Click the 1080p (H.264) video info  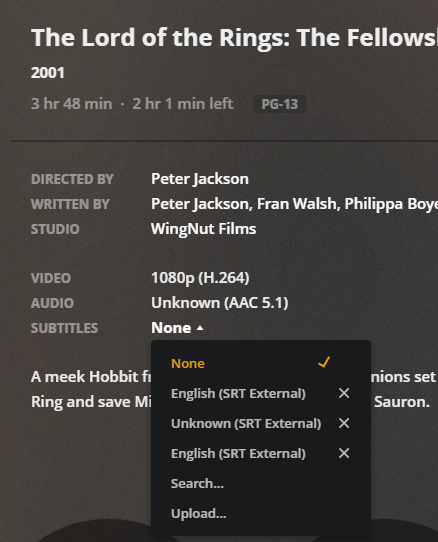200,278
